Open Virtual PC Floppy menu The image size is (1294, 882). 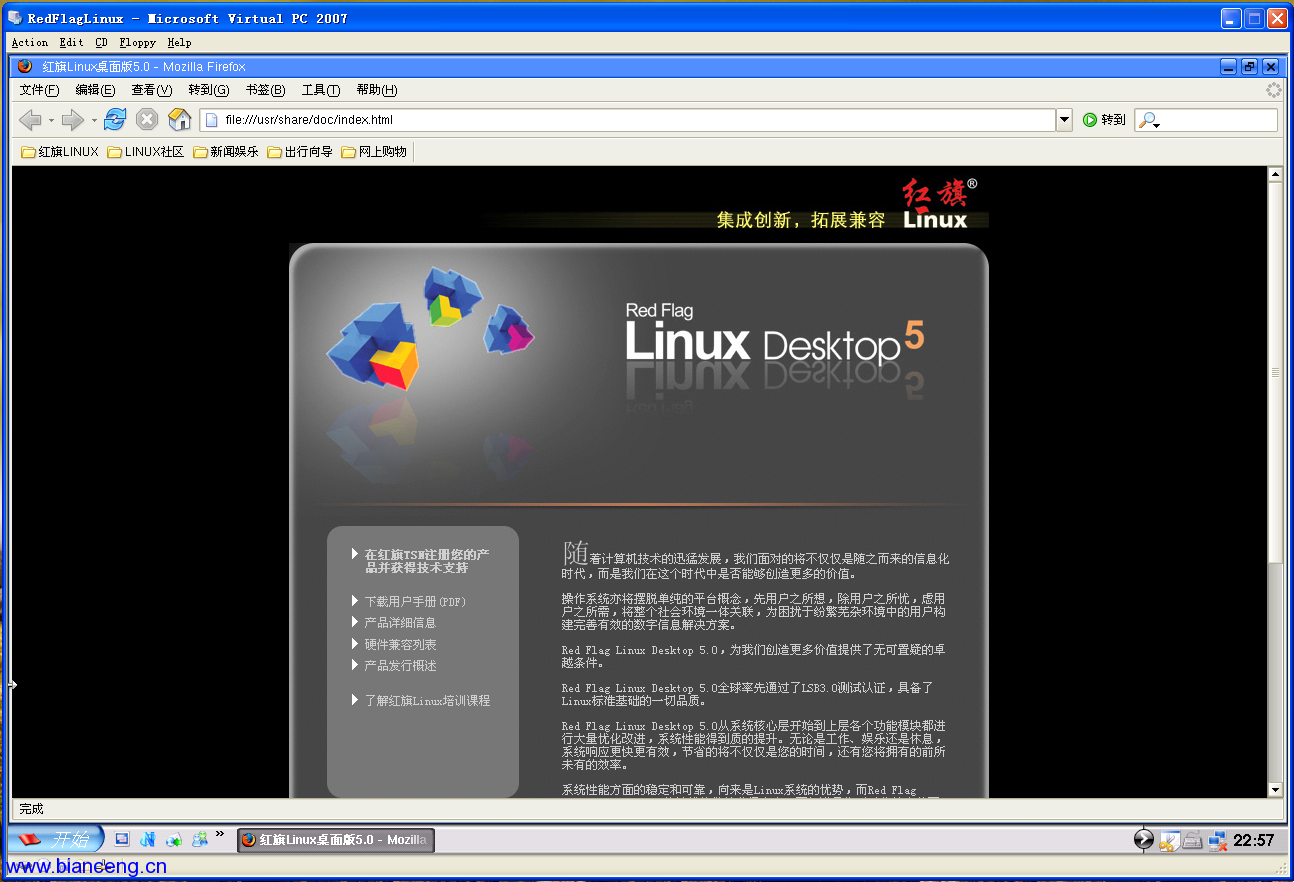click(x=138, y=43)
